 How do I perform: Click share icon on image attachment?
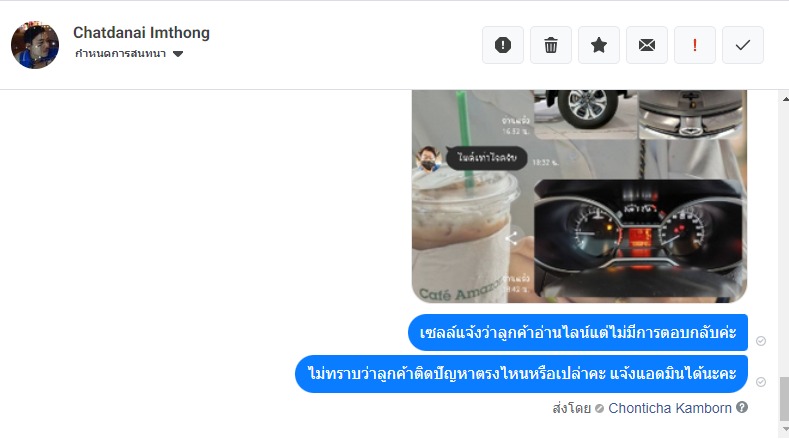511,238
